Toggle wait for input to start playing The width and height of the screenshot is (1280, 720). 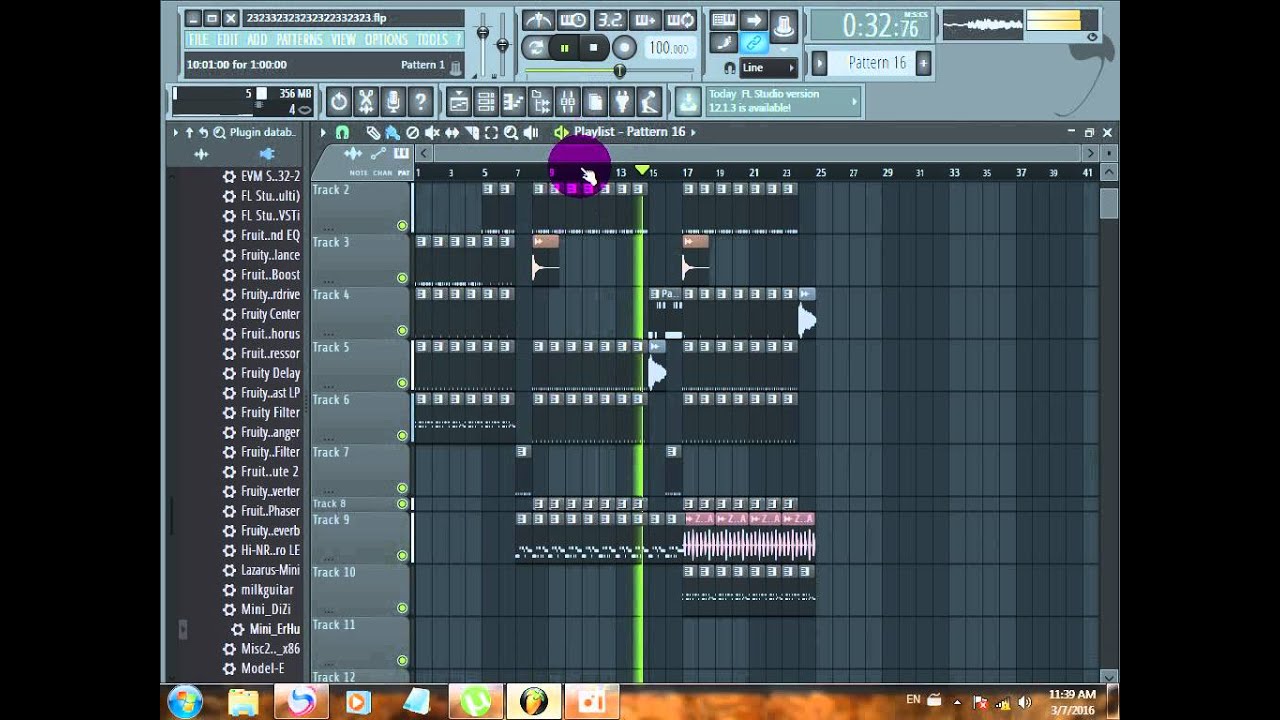[573, 20]
